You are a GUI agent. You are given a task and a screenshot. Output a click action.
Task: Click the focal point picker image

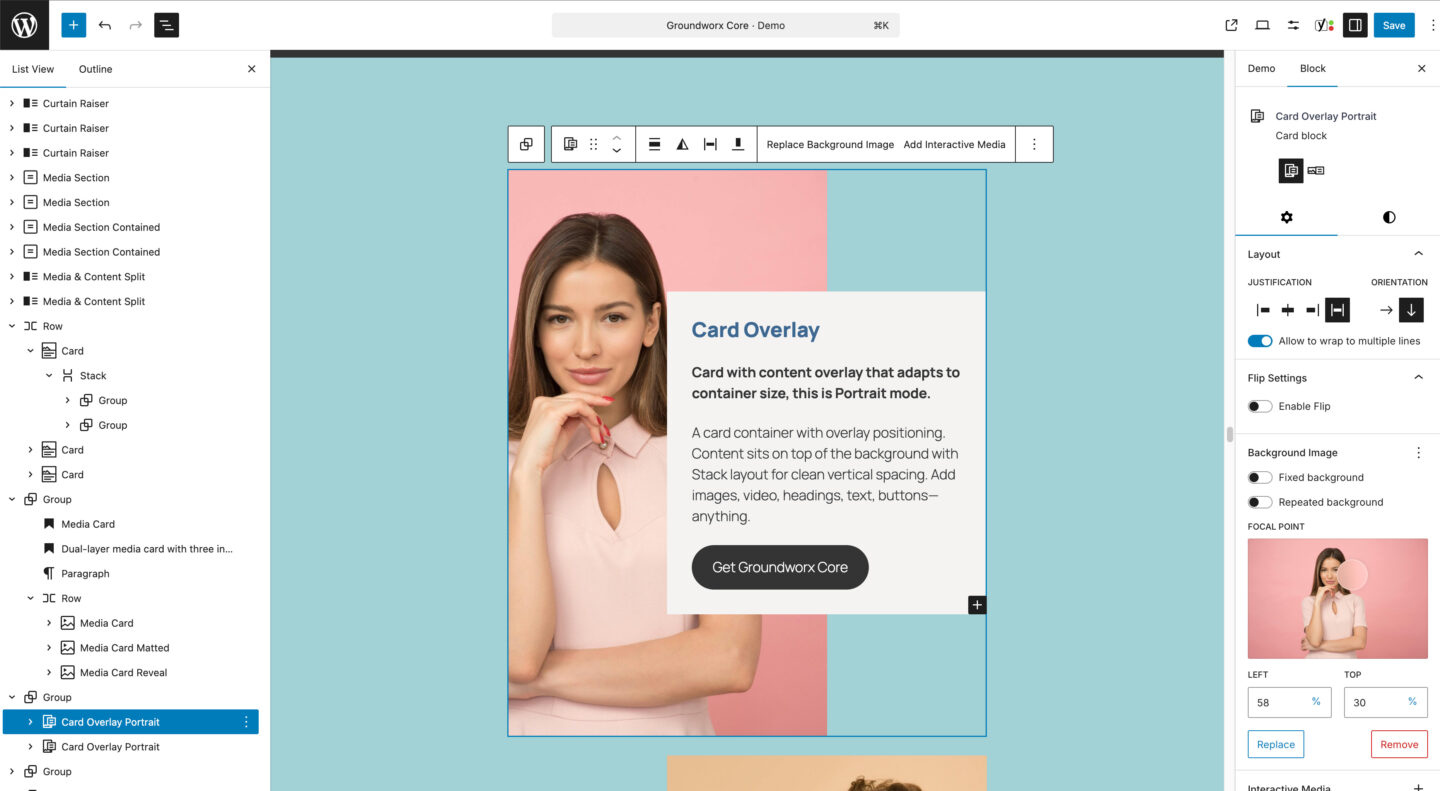(1337, 598)
